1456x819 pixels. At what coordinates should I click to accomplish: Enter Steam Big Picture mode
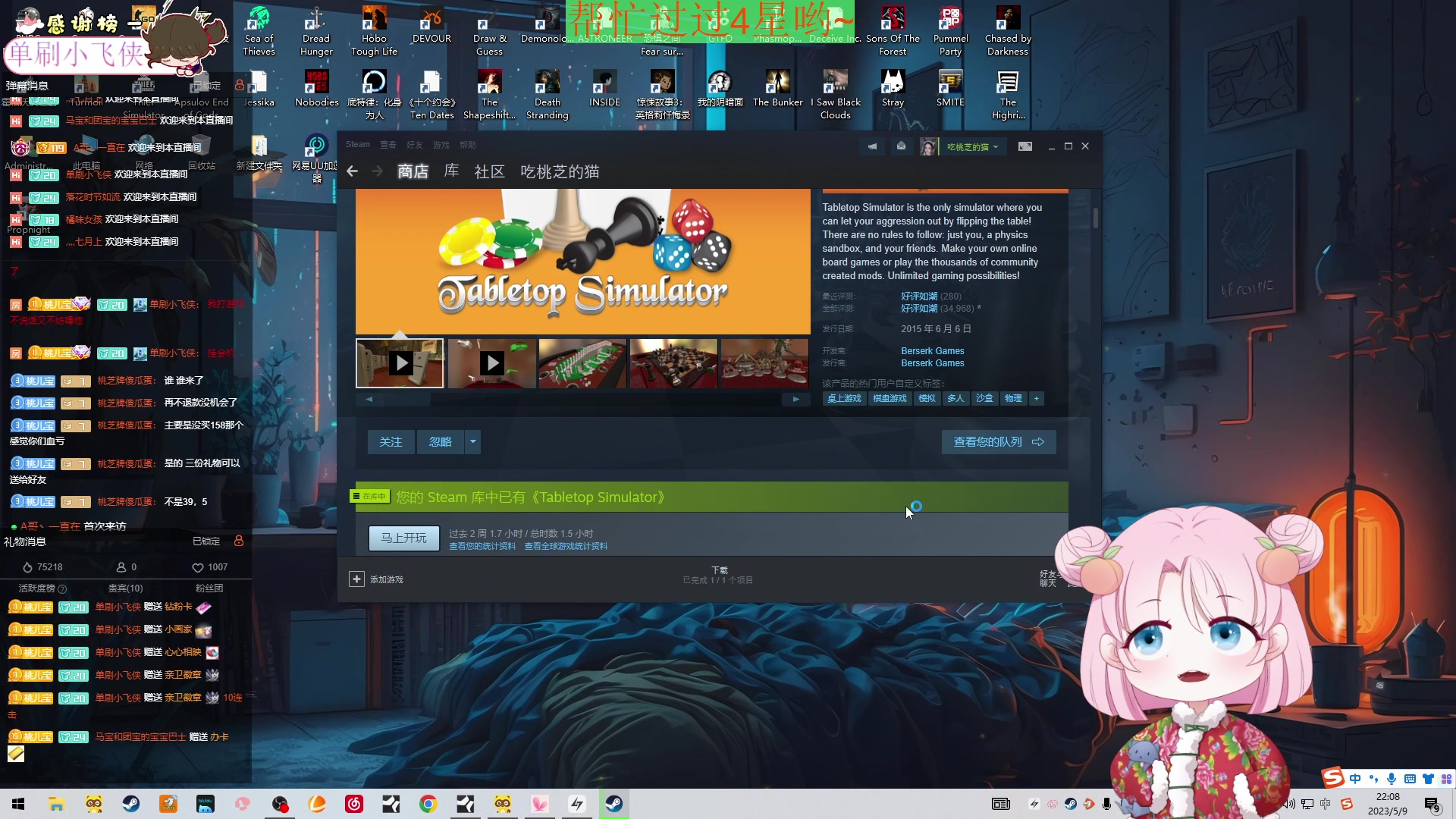tap(1025, 146)
